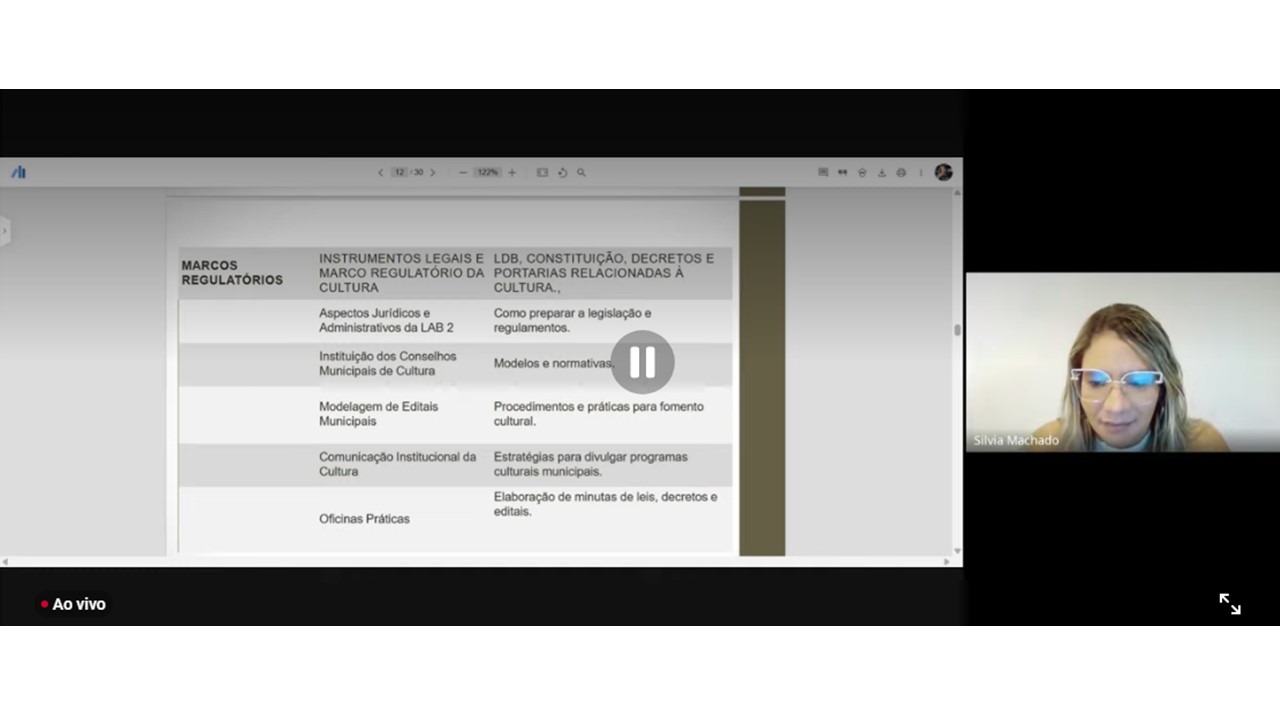Pause the live video playback
The image size is (1280, 720).
coord(642,362)
